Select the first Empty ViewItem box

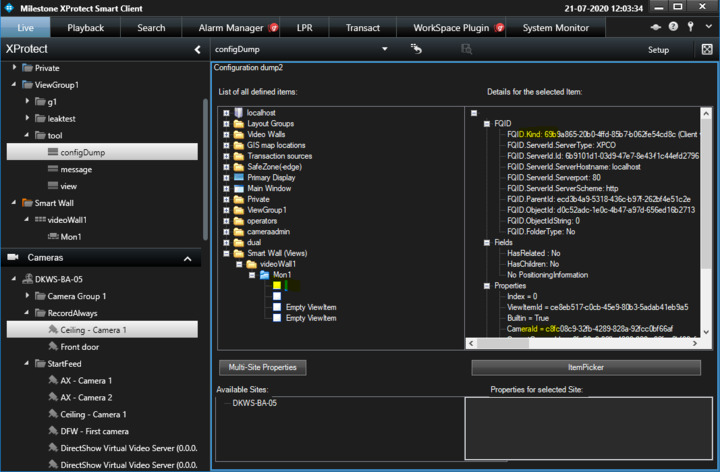(x=277, y=307)
